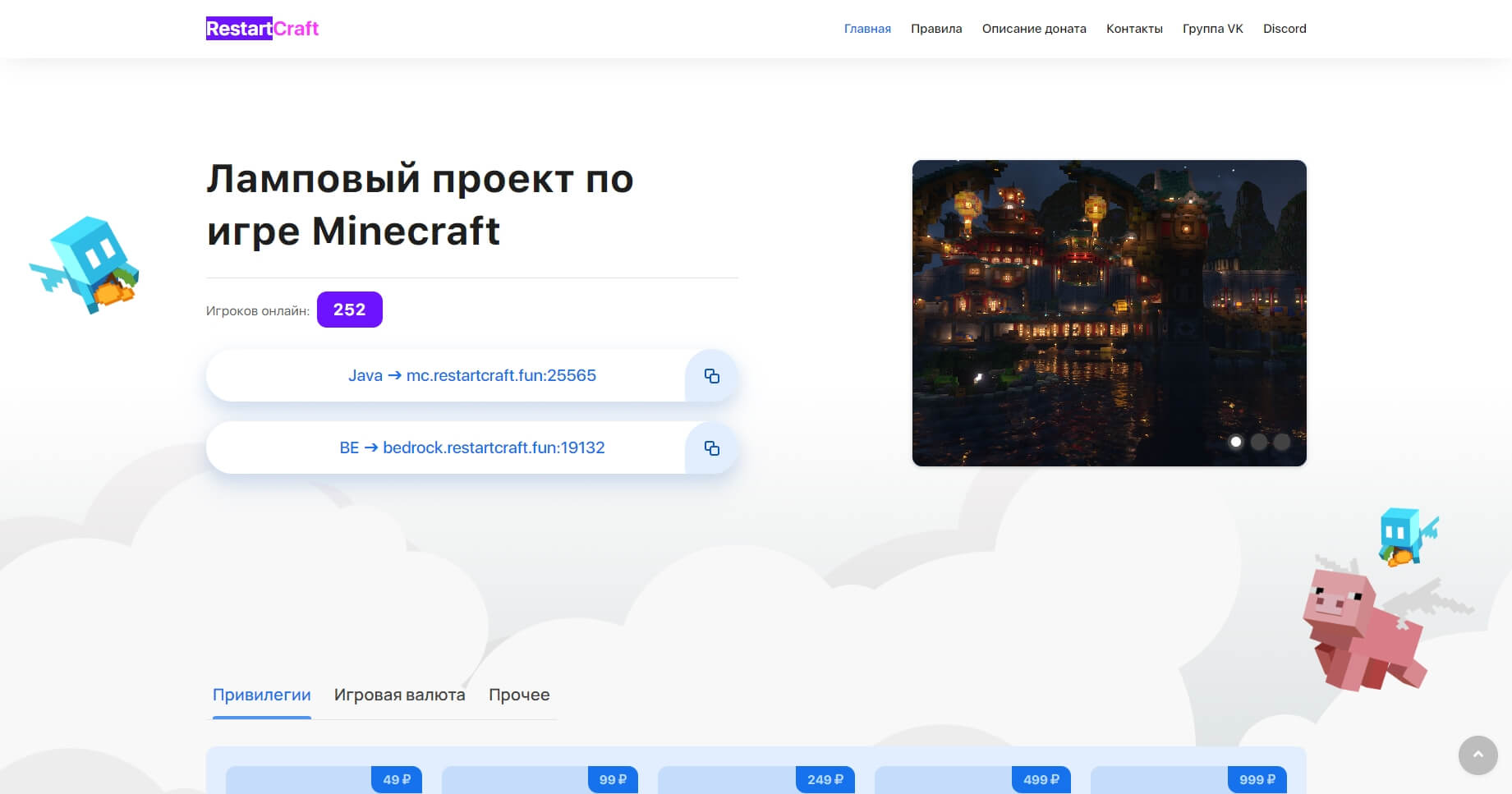Copy the Java server address

711,376
